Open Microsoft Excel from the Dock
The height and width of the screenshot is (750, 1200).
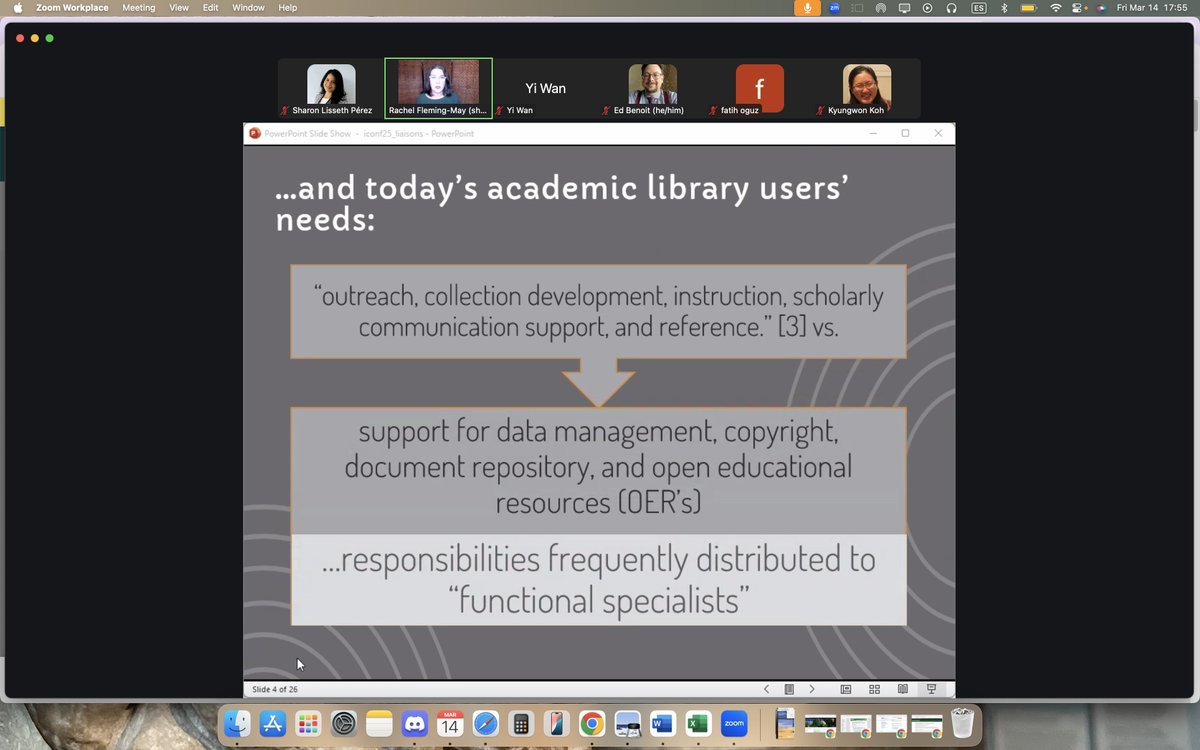pyautogui.click(x=699, y=723)
